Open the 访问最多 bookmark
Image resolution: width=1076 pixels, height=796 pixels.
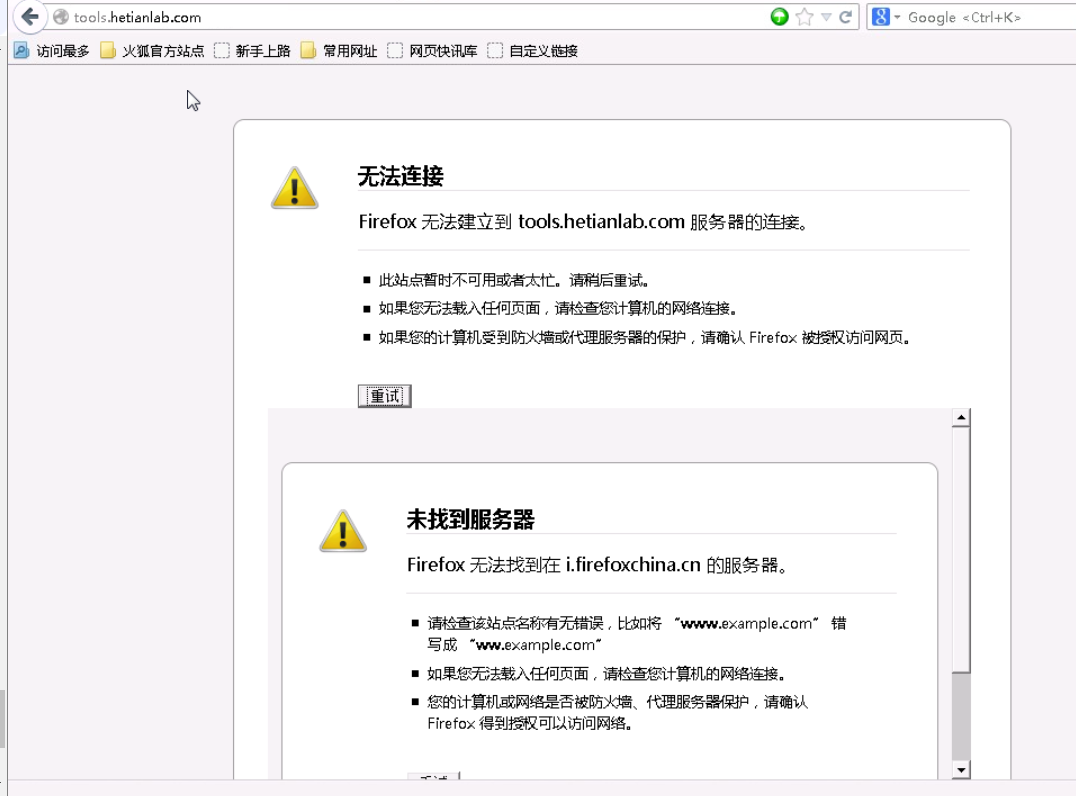pos(52,51)
